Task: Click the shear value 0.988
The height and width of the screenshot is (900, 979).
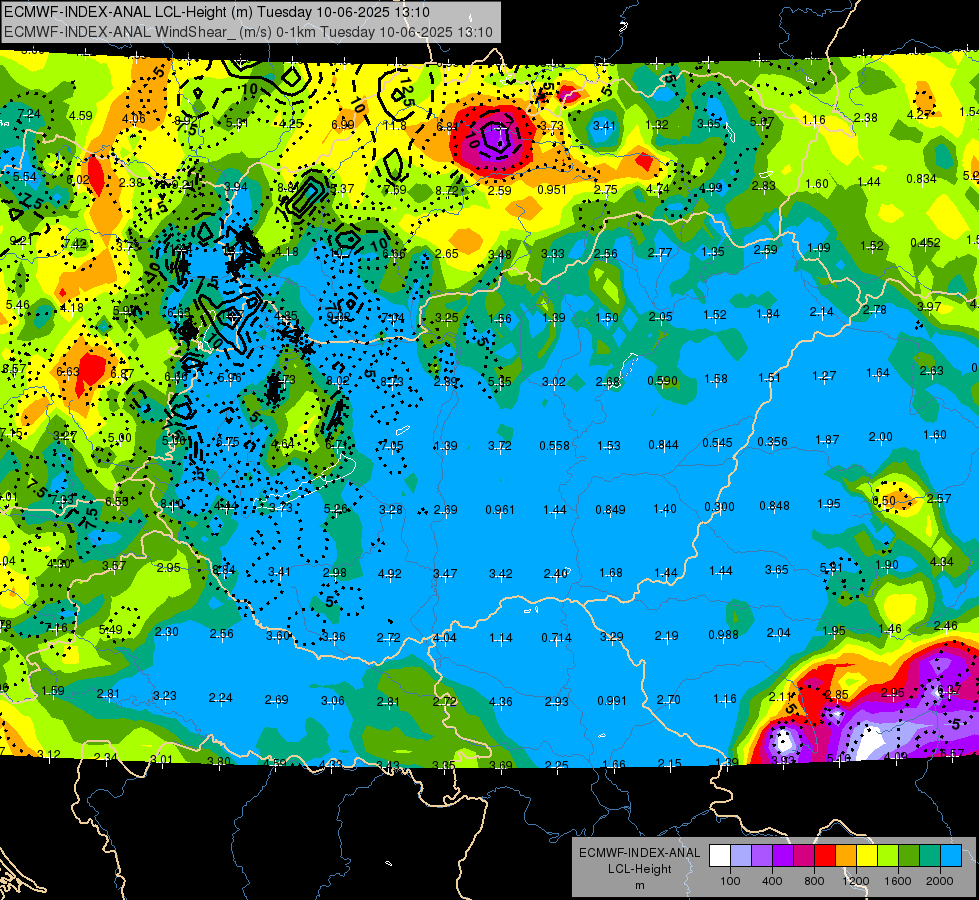Action: coord(724,635)
